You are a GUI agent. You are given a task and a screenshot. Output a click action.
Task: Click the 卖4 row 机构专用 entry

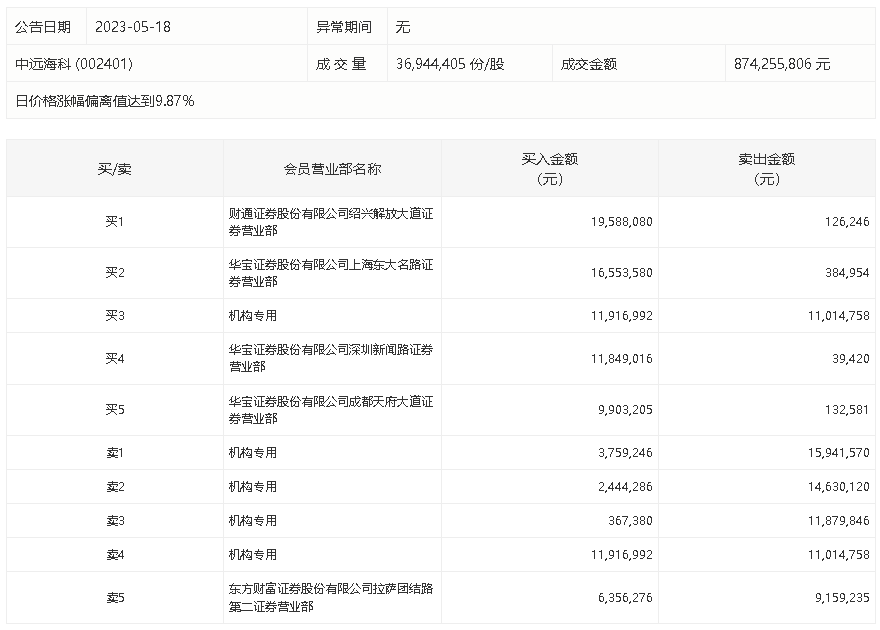click(253, 555)
